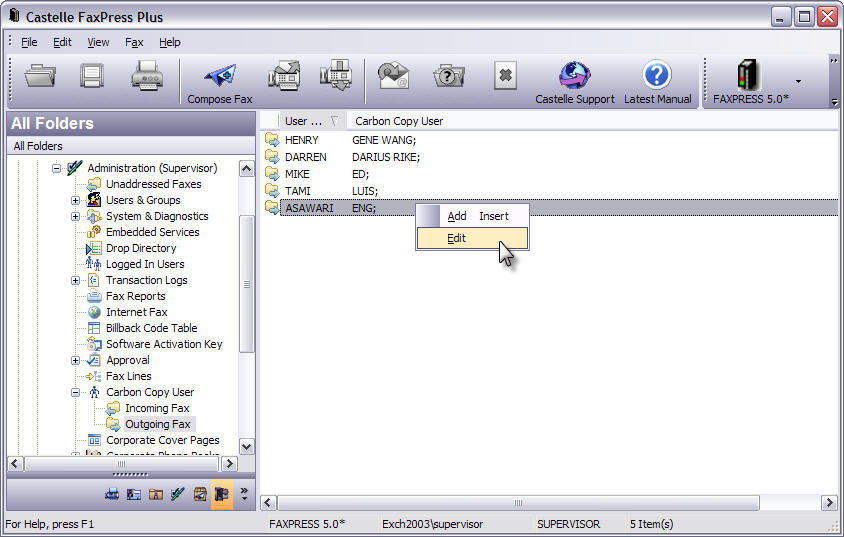Open dropdown arrow next to FAXPRESS server
This screenshot has width=844, height=537.
798,81
